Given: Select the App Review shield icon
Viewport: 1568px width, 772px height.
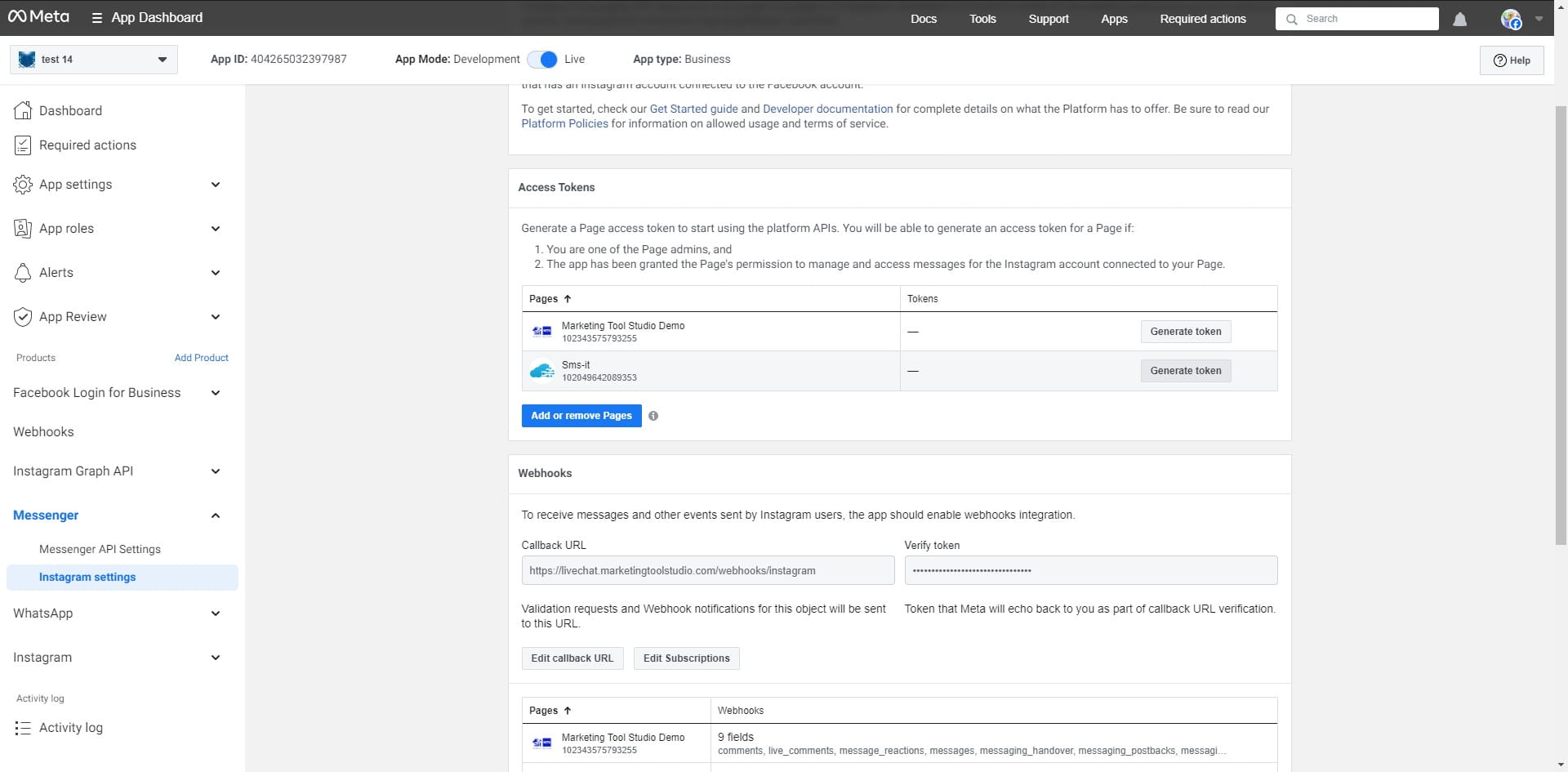Looking at the screenshot, I should pyautogui.click(x=23, y=317).
